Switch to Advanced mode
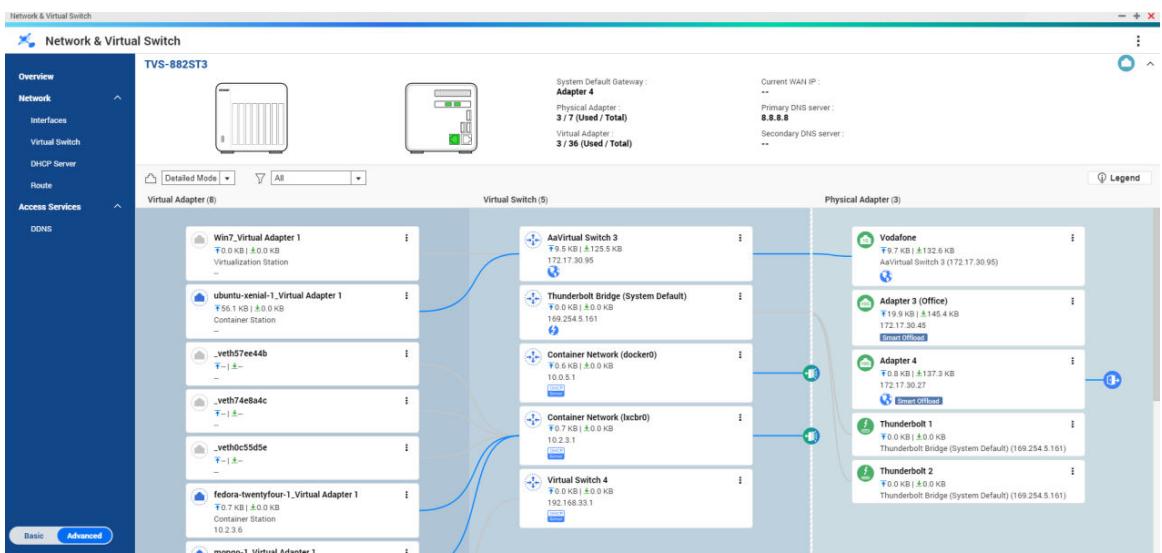The image size is (1162, 553). 84,536
